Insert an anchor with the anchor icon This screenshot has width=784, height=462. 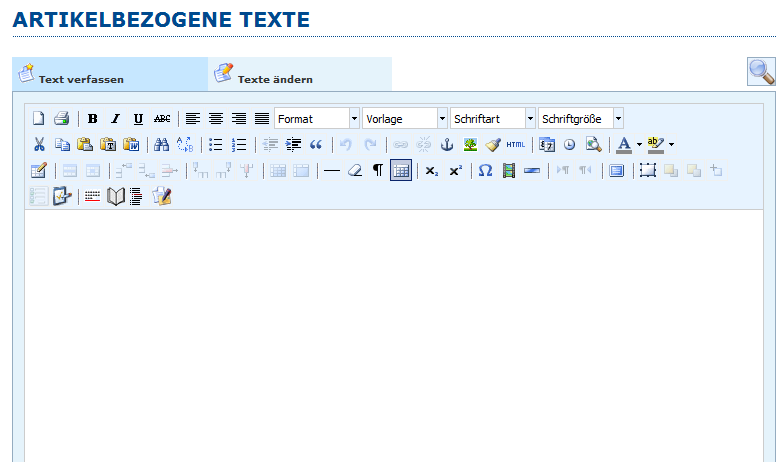click(447, 145)
